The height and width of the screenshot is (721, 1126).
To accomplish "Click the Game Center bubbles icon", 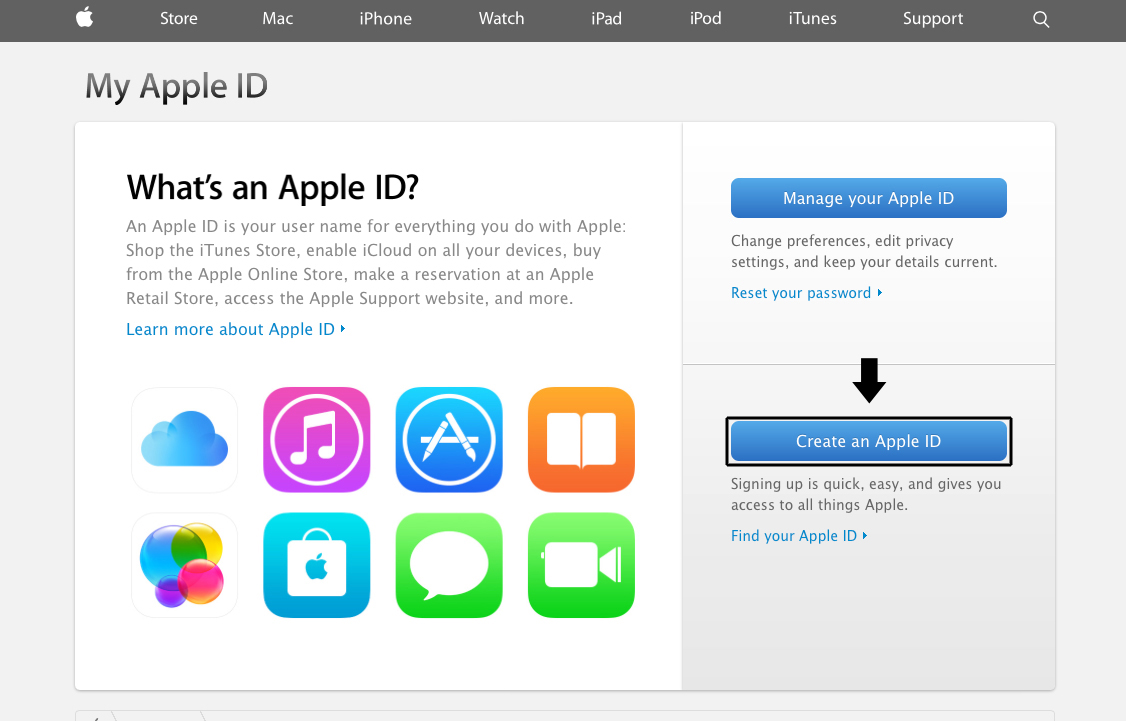I will (x=185, y=565).
